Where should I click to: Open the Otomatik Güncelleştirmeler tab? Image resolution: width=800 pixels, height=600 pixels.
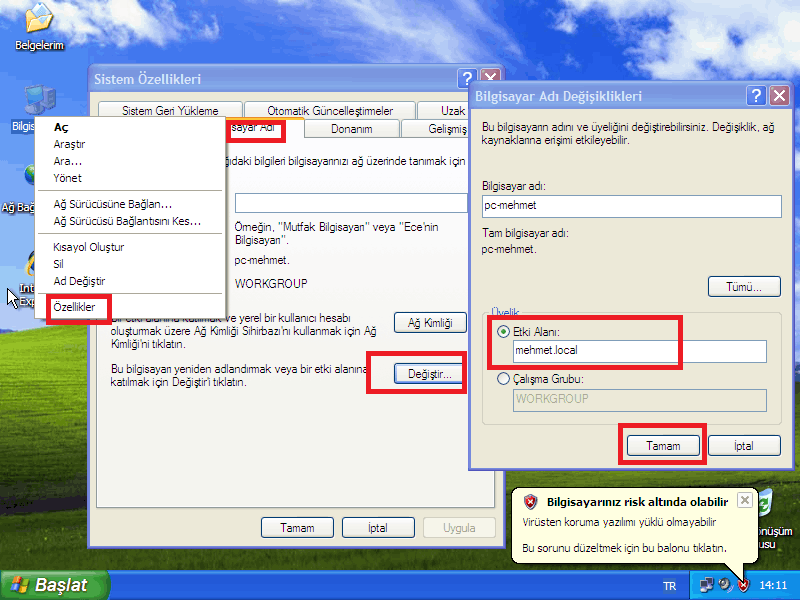pyautogui.click(x=330, y=111)
